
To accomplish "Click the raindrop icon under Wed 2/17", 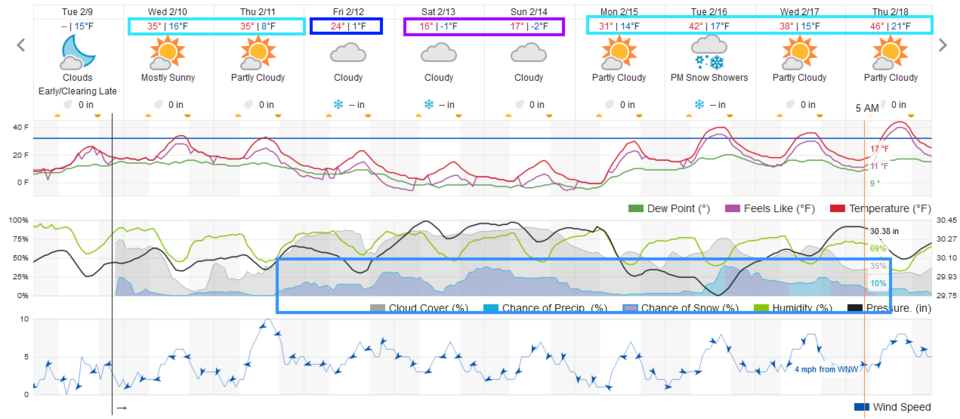I will click(792, 105).
